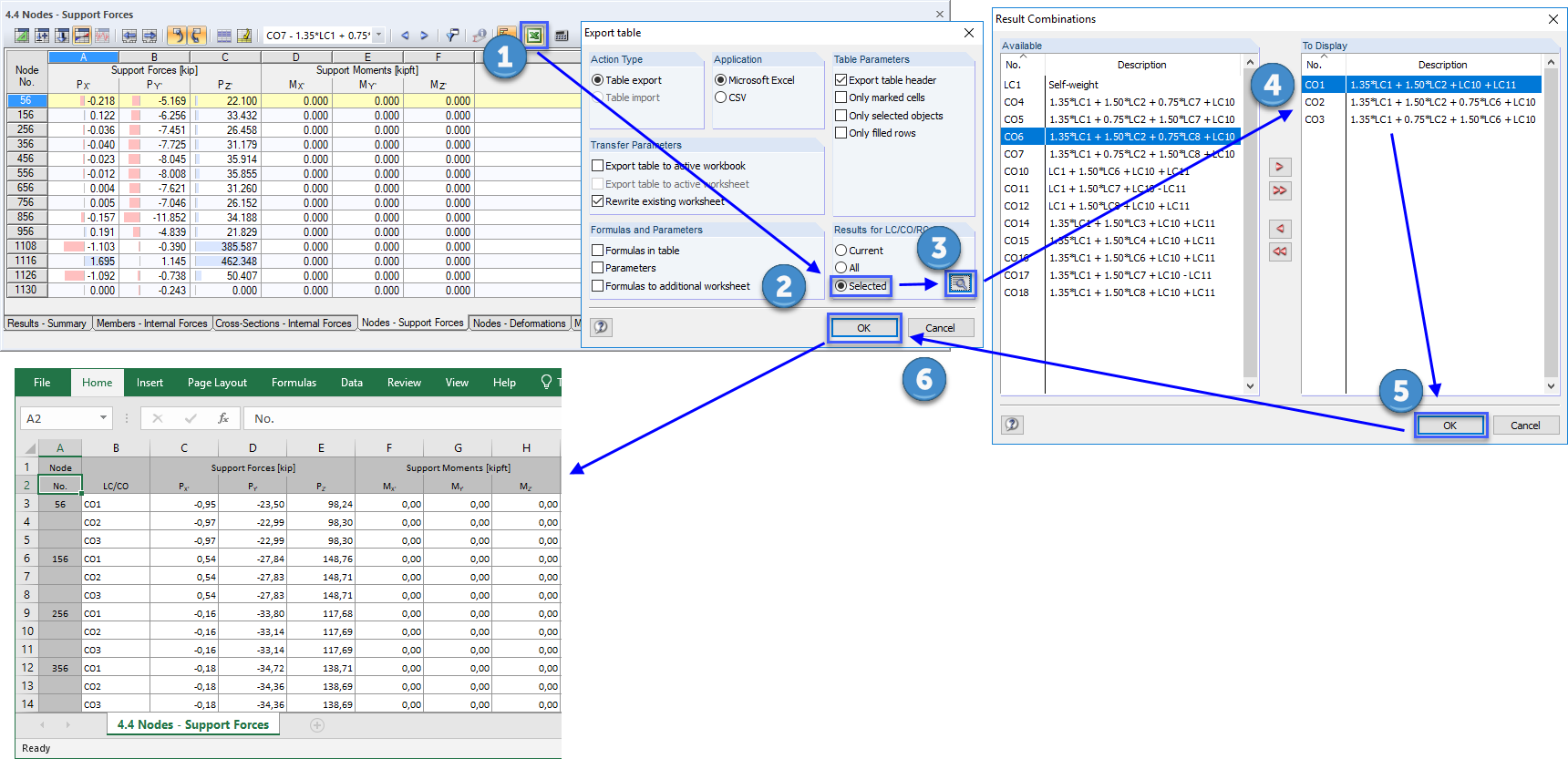Click the red waveform result diagram icon
This screenshot has height=759, width=1568.
tap(102, 36)
